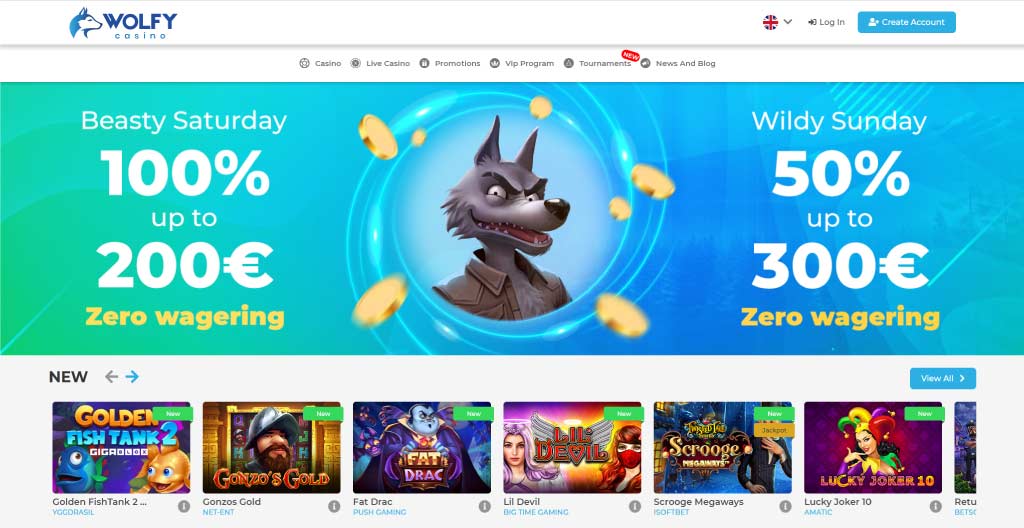The height and width of the screenshot is (528, 1024).
Task: Click the Log In link
Action: [826, 22]
